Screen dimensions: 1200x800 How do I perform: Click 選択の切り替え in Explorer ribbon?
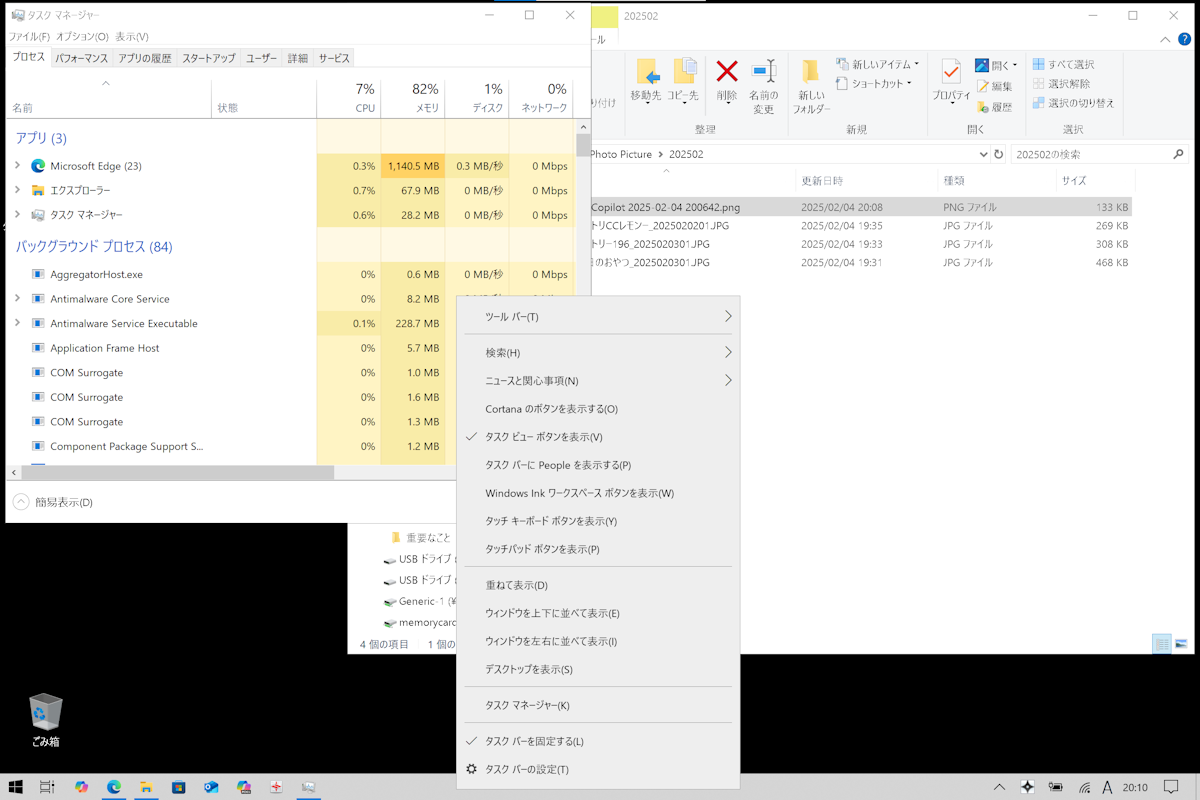(x=1073, y=103)
